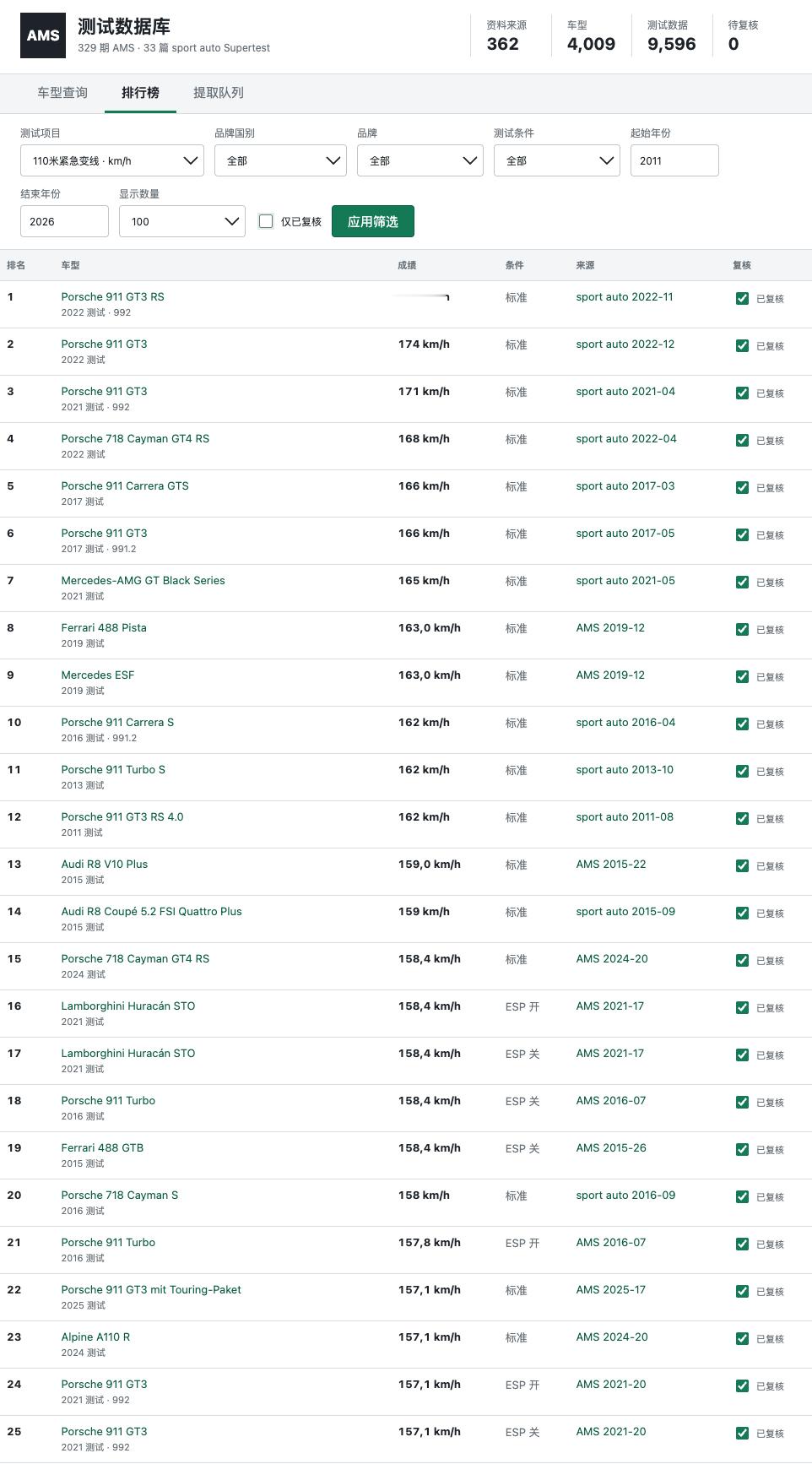Open AMS 2015-22 source link
The width and height of the screenshot is (812, 1464).
click(611, 865)
